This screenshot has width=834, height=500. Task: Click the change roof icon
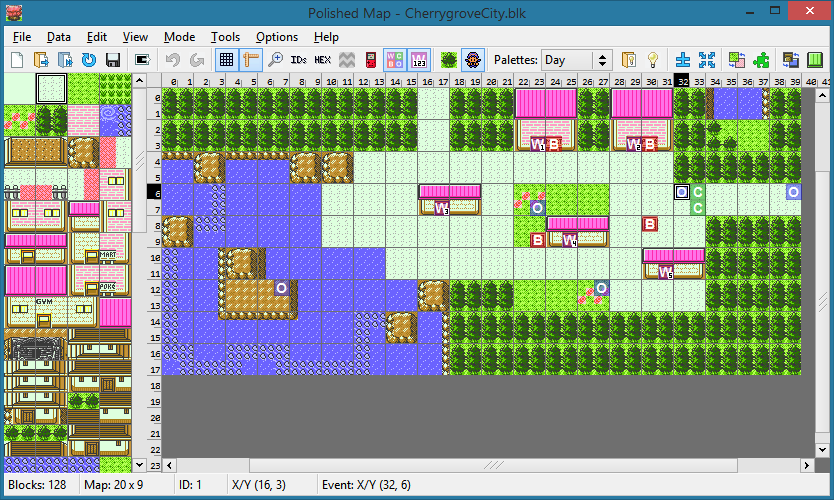click(791, 60)
